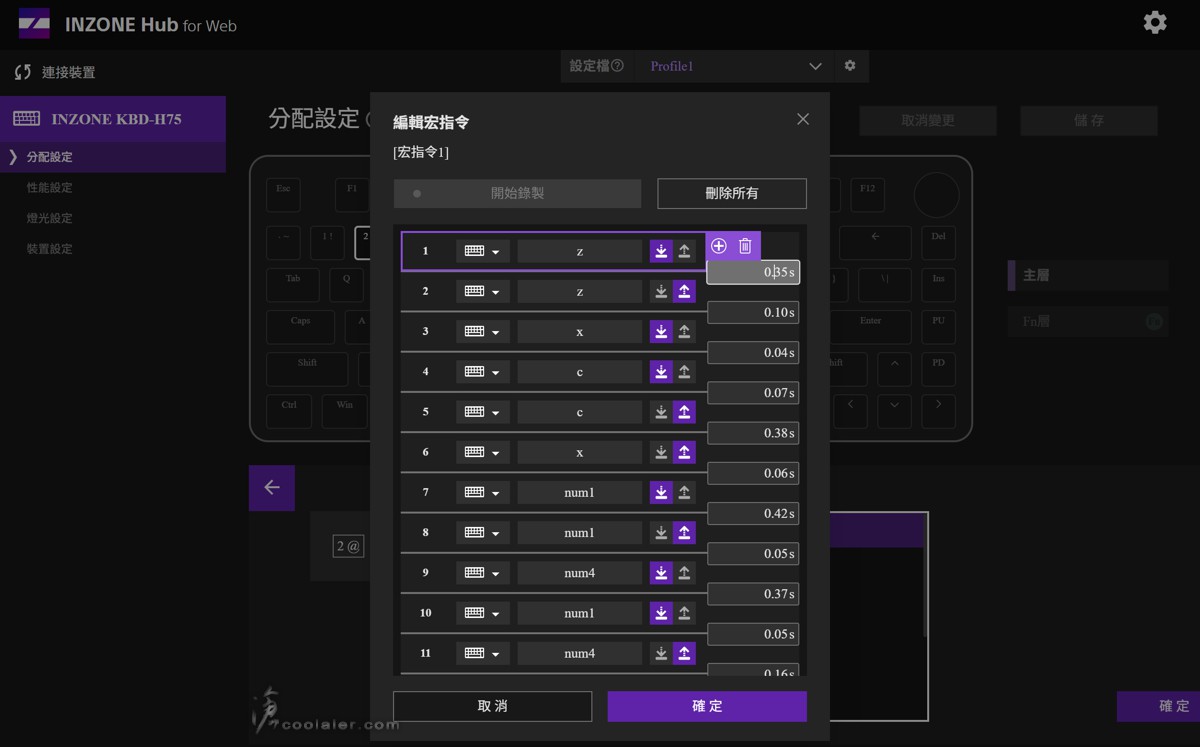Click down arrow icon in row 9
The height and width of the screenshot is (747, 1200).
tap(661, 573)
